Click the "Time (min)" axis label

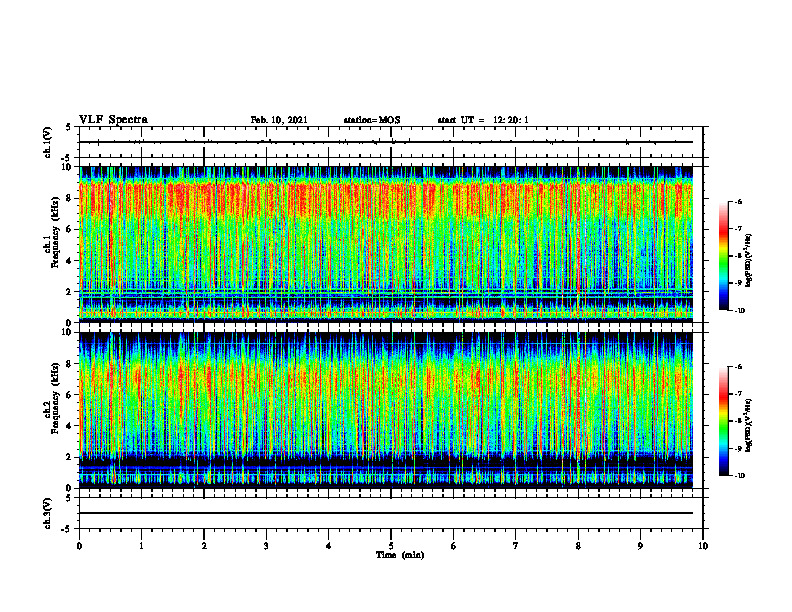400,555
